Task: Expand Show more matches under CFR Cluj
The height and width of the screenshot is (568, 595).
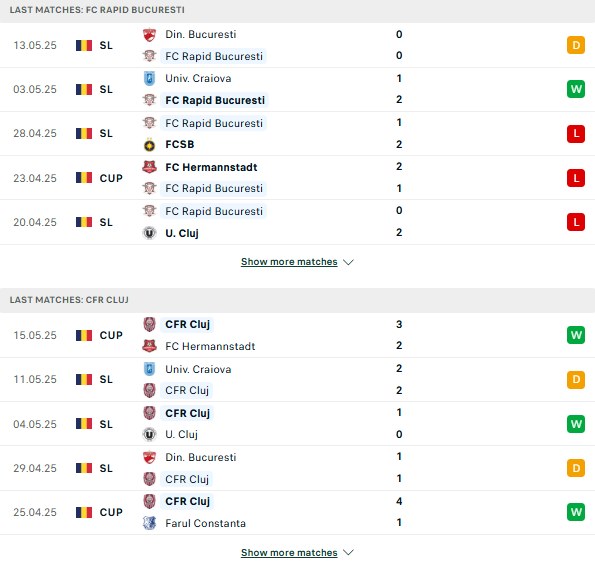Action: pyautogui.click(x=289, y=552)
